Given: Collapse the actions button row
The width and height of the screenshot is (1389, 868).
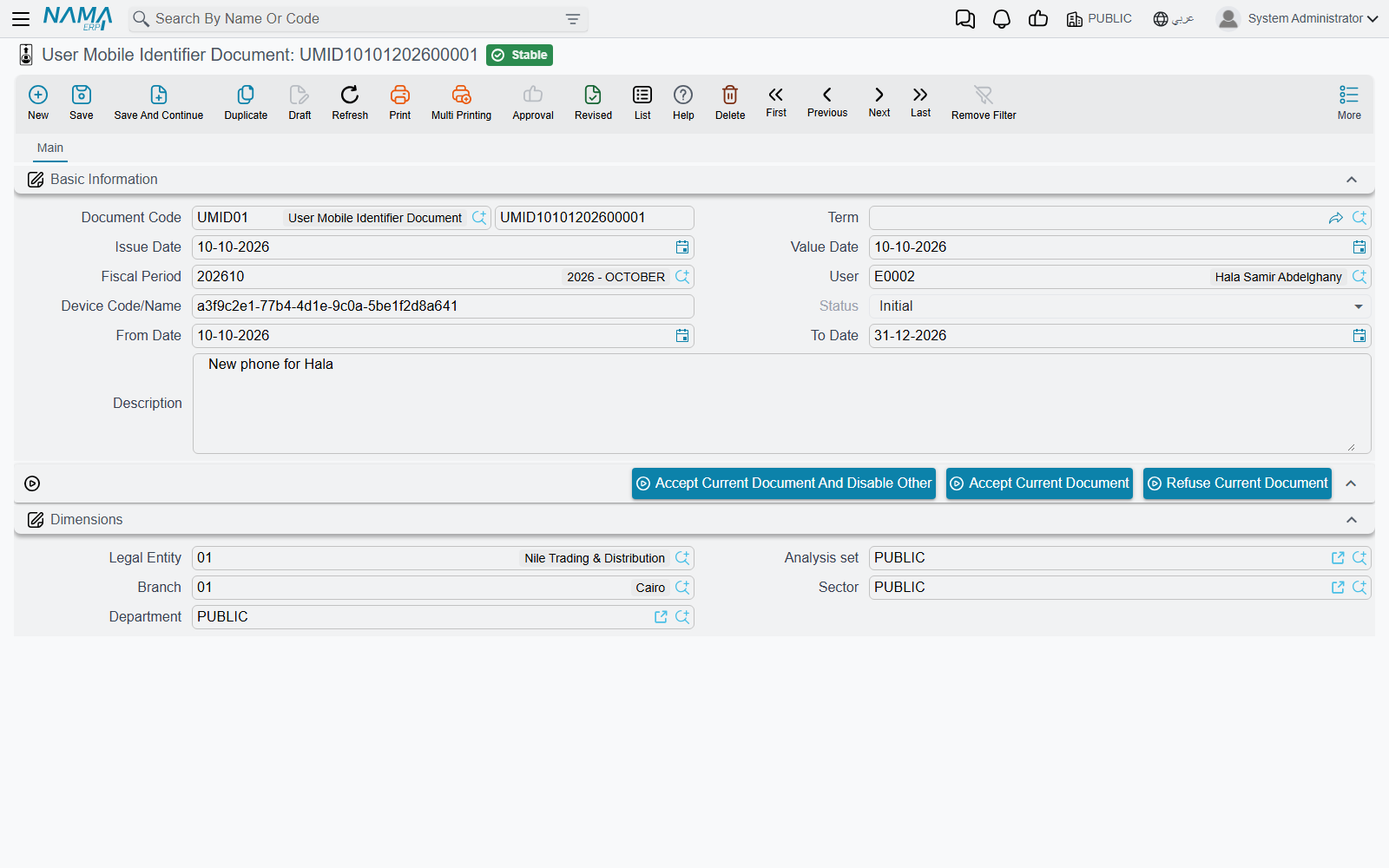Looking at the screenshot, I should (1351, 483).
